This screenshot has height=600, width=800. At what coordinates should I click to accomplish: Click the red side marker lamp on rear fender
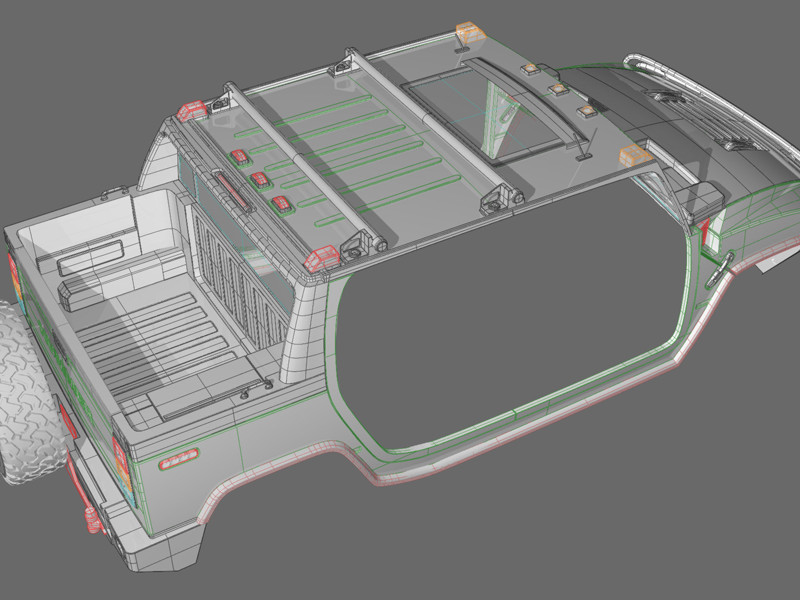[x=177, y=459]
